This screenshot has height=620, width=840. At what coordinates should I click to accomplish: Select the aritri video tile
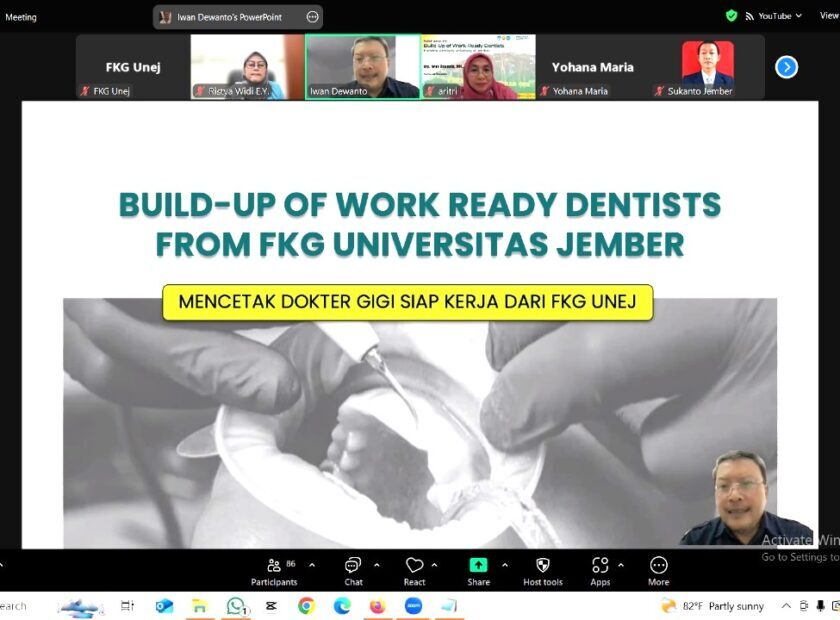(478, 67)
